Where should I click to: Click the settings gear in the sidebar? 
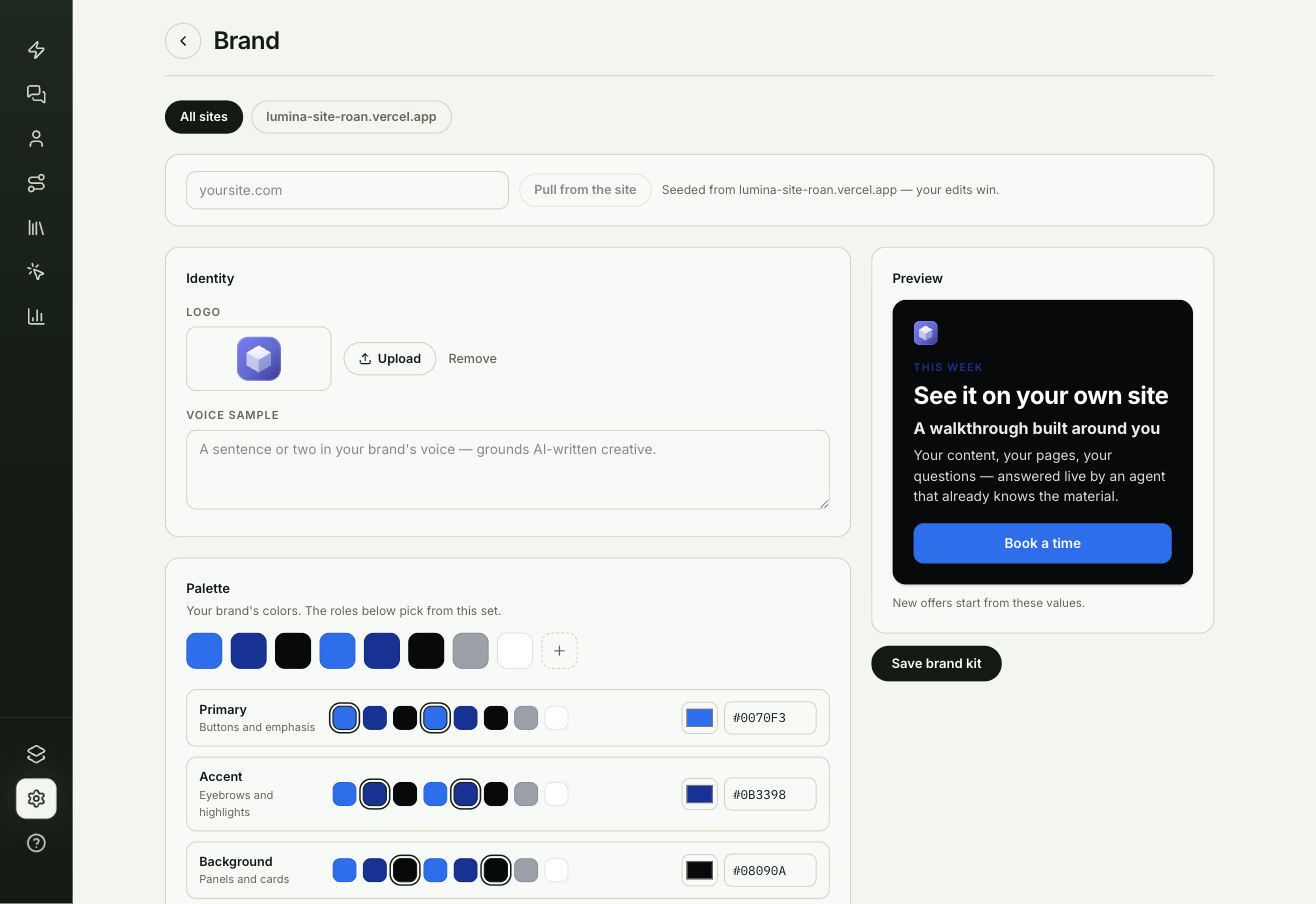[x=36, y=798]
